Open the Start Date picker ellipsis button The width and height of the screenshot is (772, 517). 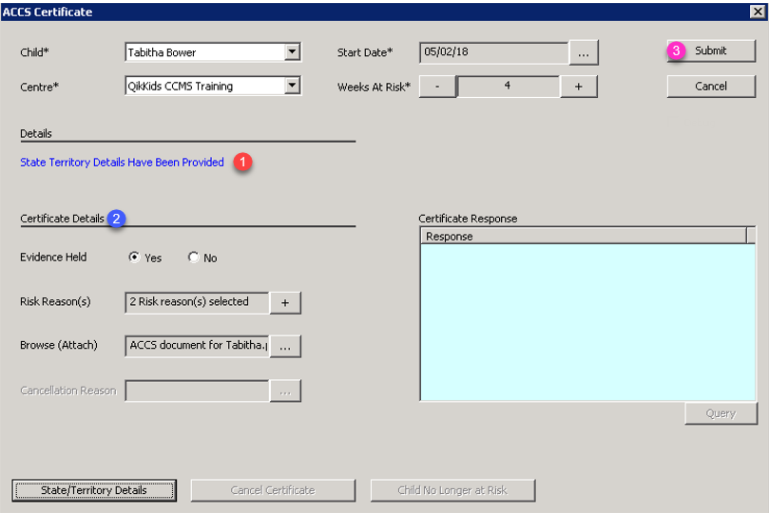[583, 52]
